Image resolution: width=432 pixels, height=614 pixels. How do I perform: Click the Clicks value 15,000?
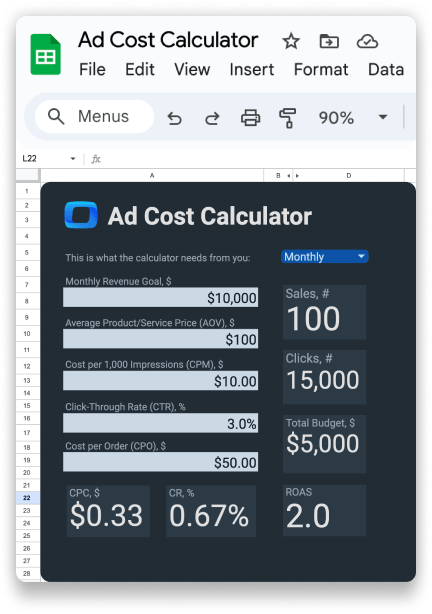coord(323,380)
